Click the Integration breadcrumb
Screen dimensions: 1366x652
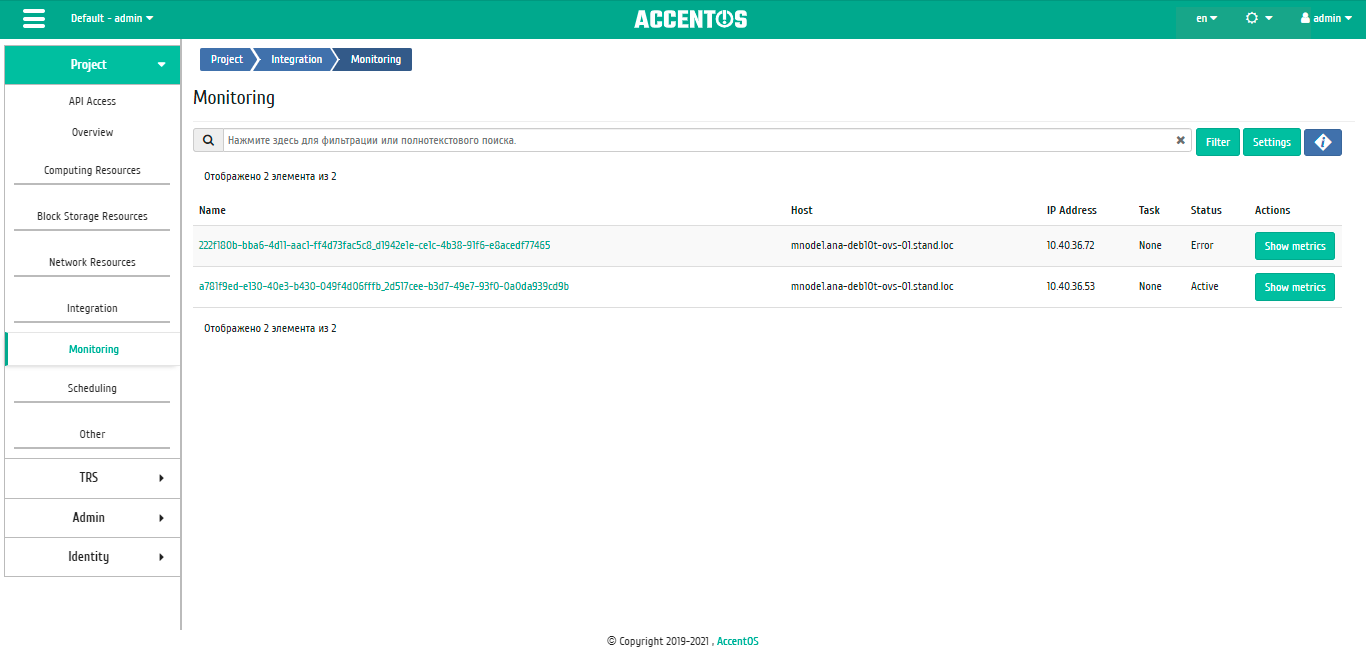pyautogui.click(x=296, y=59)
